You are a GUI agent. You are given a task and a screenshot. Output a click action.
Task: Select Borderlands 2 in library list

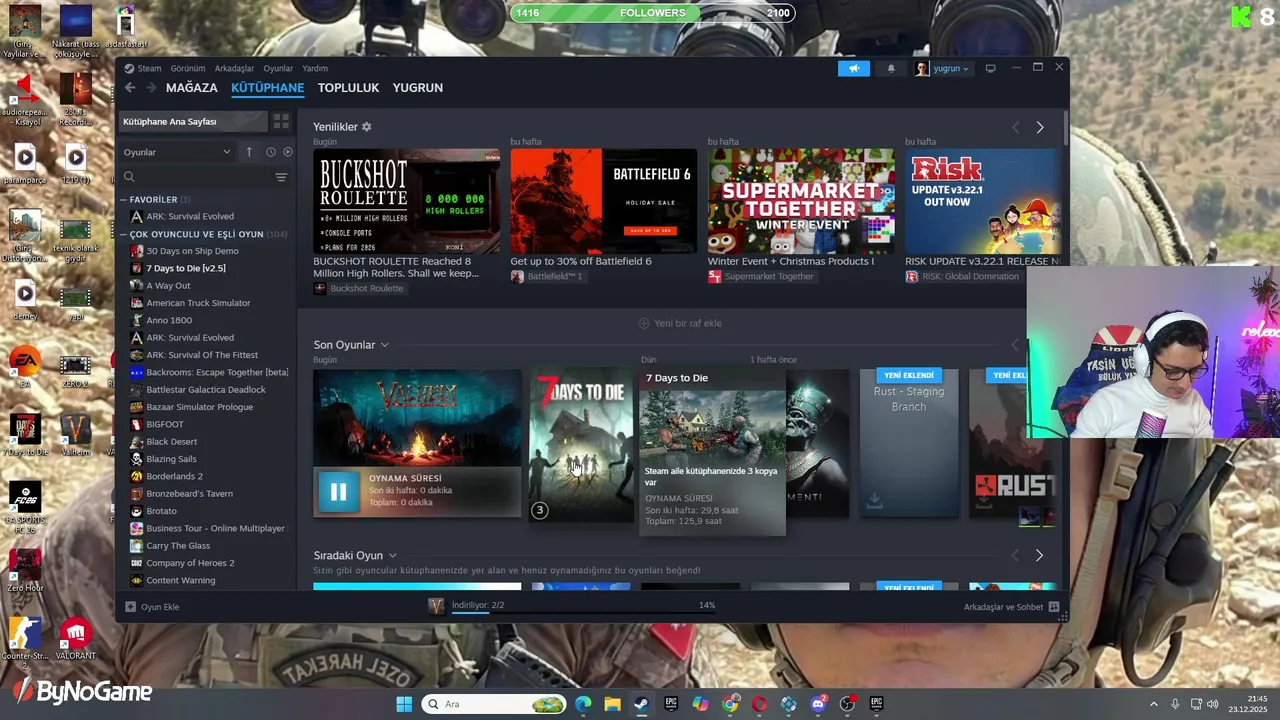tap(174, 476)
